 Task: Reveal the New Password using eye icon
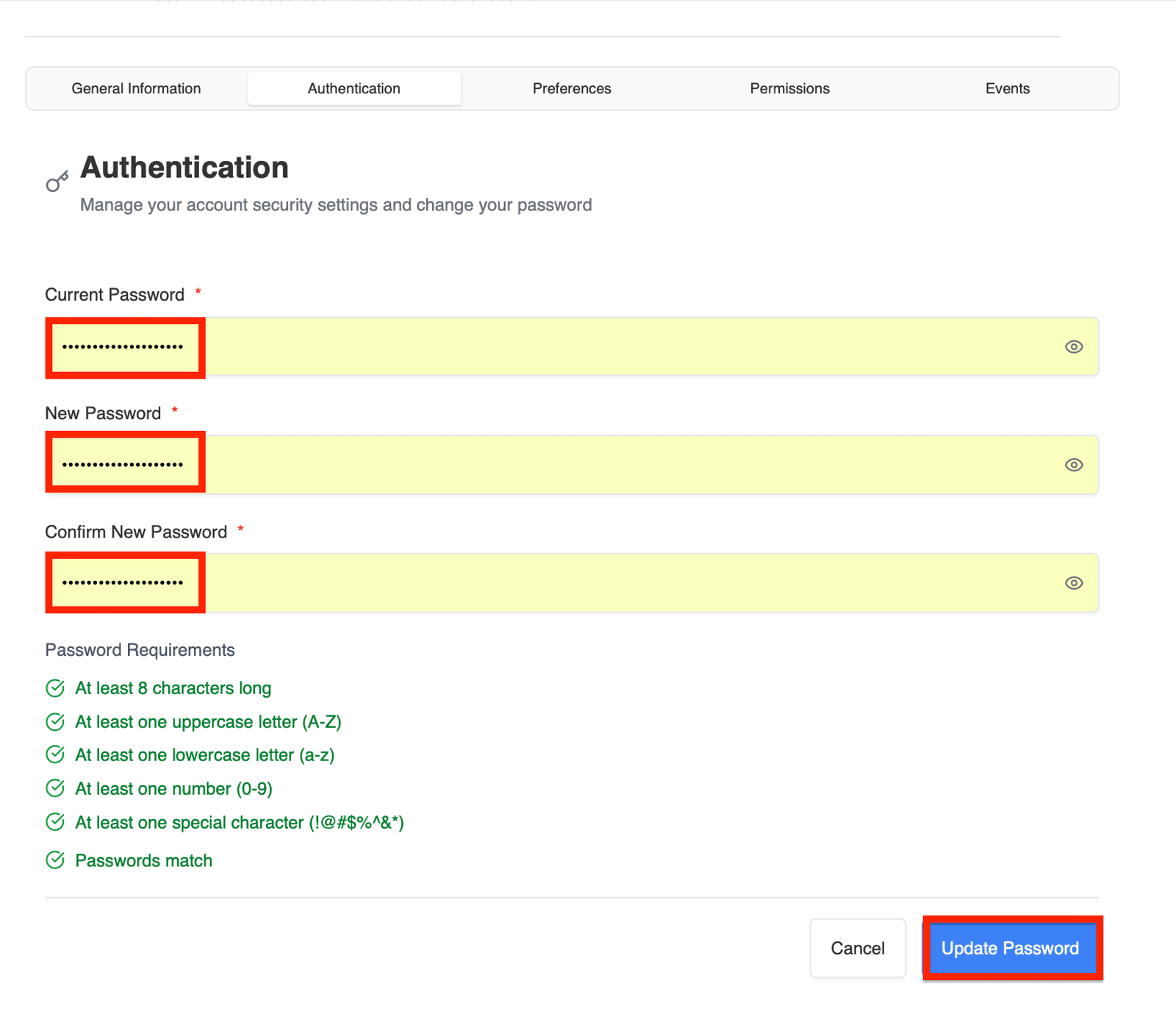tap(1074, 465)
